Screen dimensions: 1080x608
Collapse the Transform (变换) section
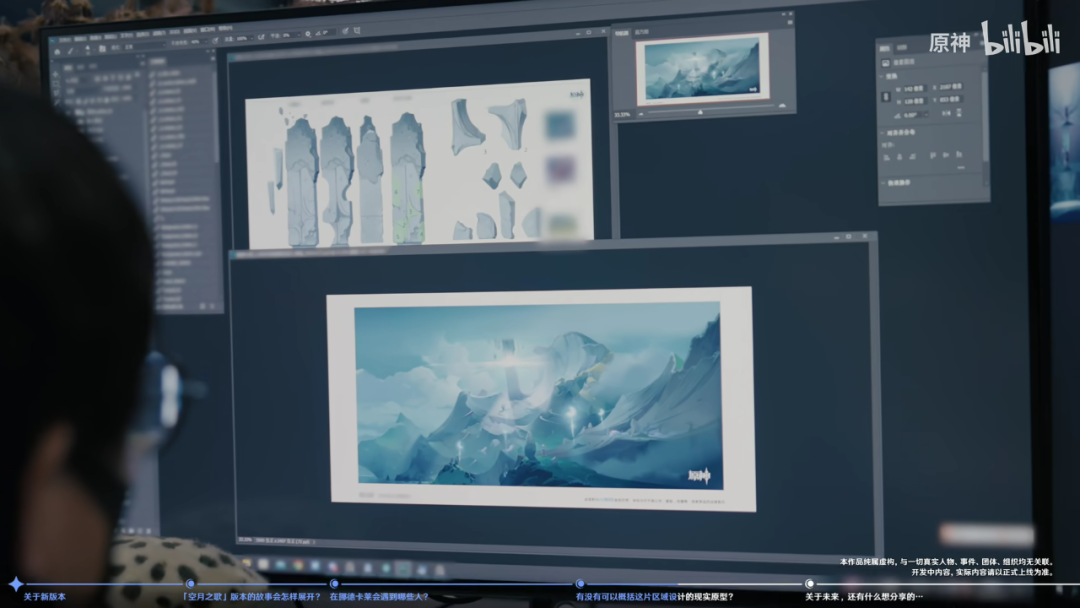coord(881,76)
